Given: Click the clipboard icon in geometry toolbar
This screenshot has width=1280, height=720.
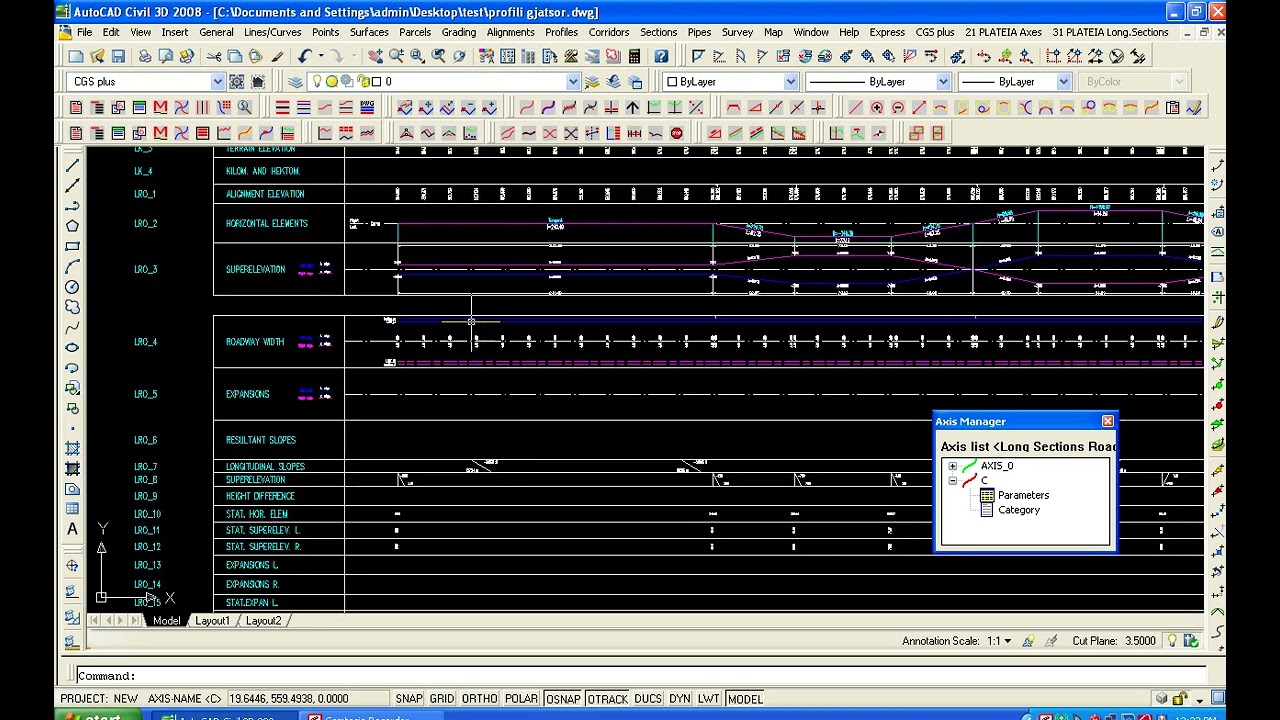Looking at the screenshot, I should pyautogui.click(x=1172, y=107).
